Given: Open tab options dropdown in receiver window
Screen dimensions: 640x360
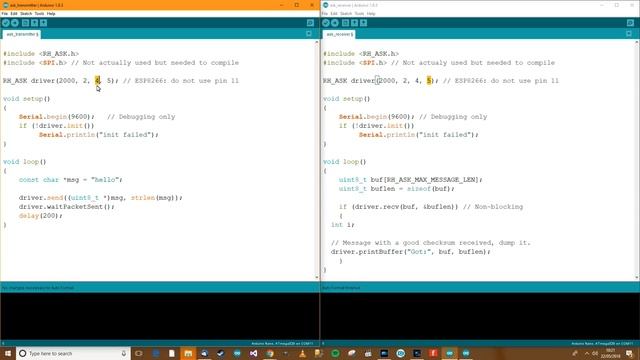Looking at the screenshot, I should 629,34.
